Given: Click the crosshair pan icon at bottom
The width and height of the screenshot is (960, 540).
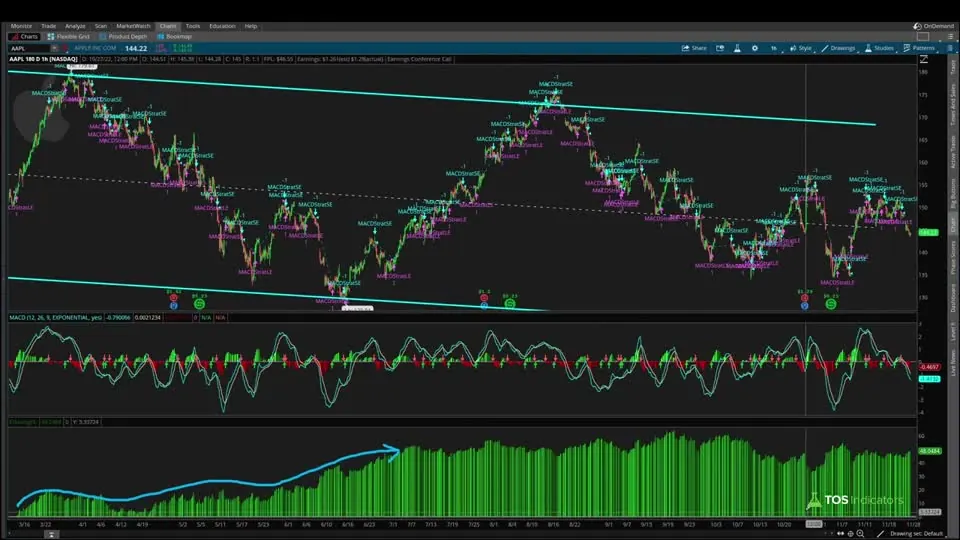Looking at the screenshot, I should tap(850, 534).
